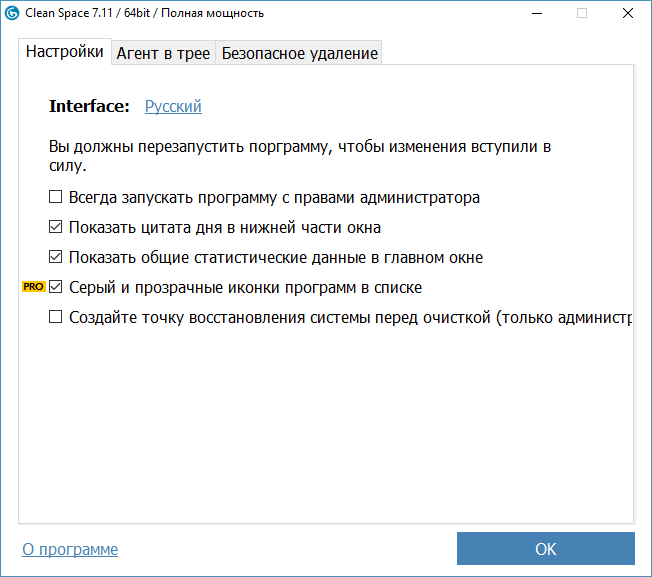Open the О программе link
The image size is (652, 577).
pos(70,549)
